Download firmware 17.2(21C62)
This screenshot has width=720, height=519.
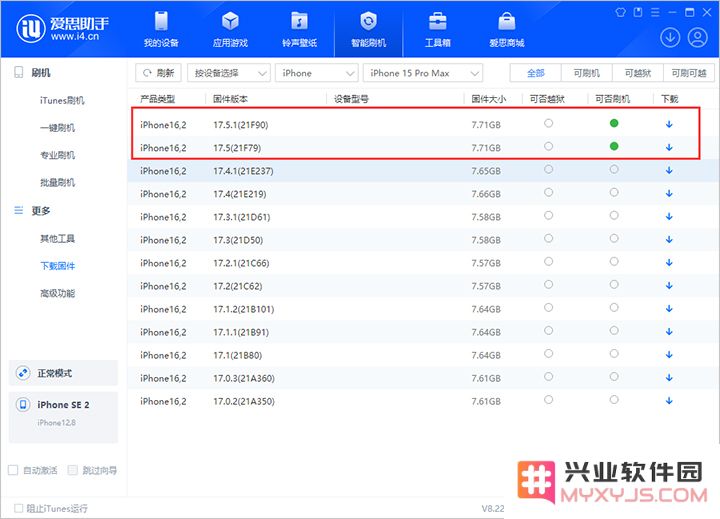[x=669, y=286]
